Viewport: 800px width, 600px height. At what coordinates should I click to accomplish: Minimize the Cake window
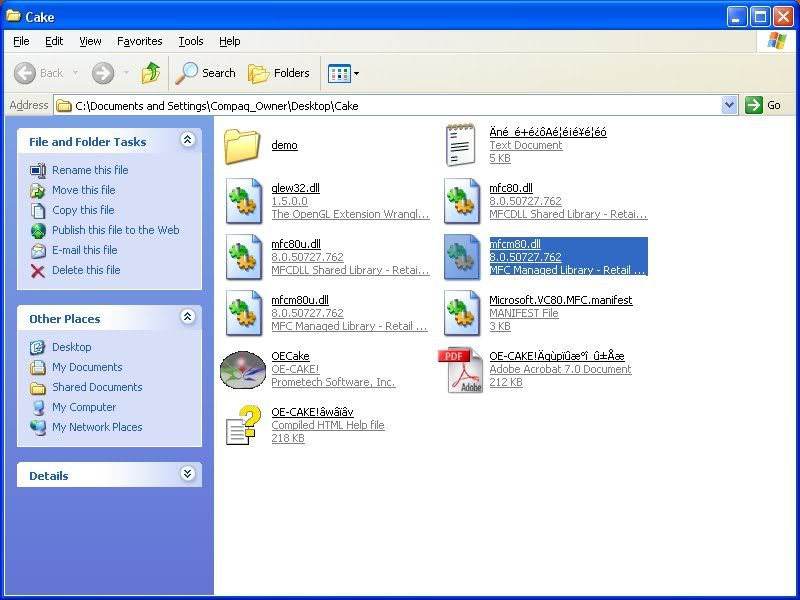click(736, 16)
